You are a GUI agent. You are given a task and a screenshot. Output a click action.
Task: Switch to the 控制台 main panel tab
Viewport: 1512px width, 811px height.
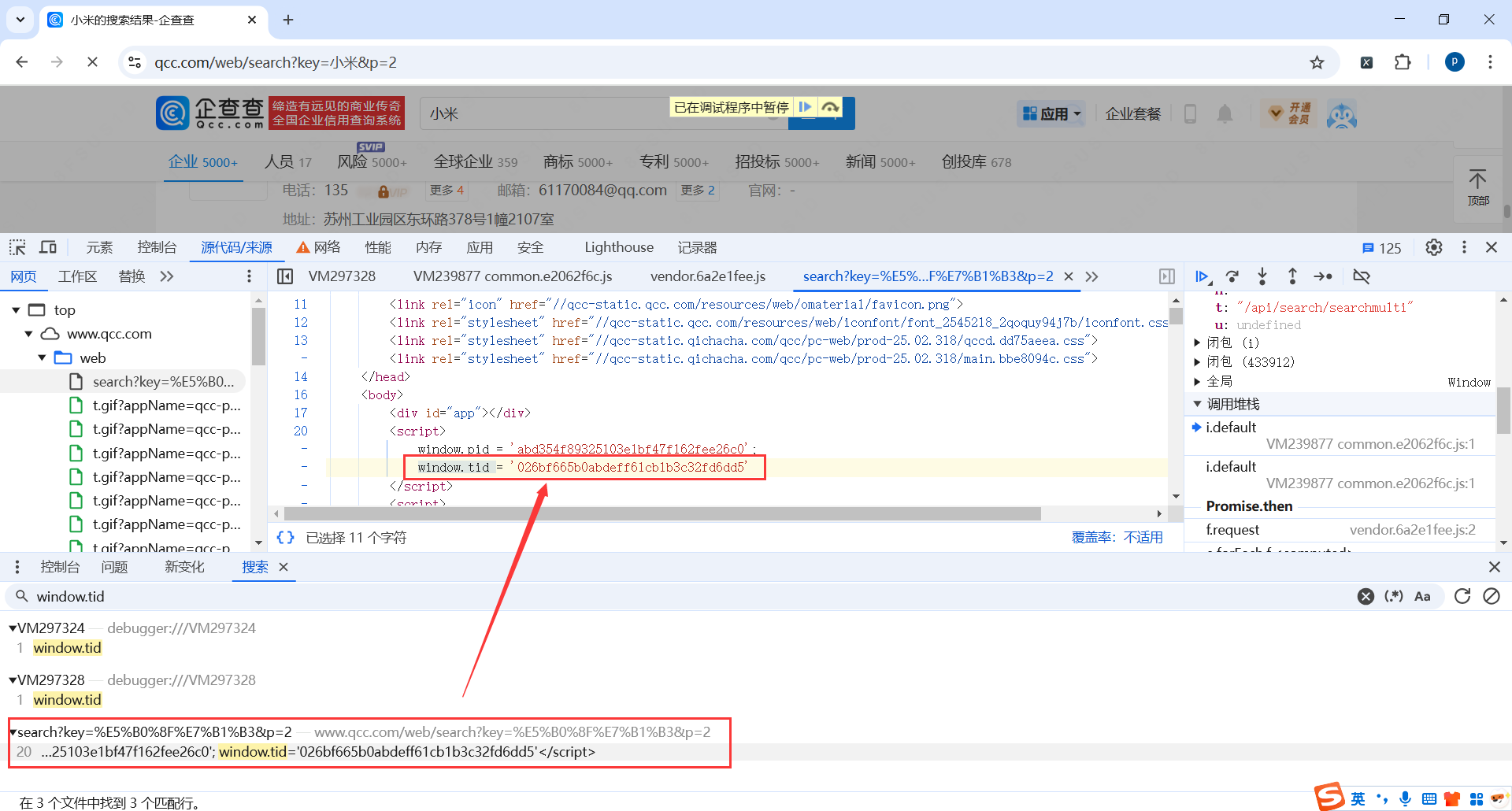[157, 247]
